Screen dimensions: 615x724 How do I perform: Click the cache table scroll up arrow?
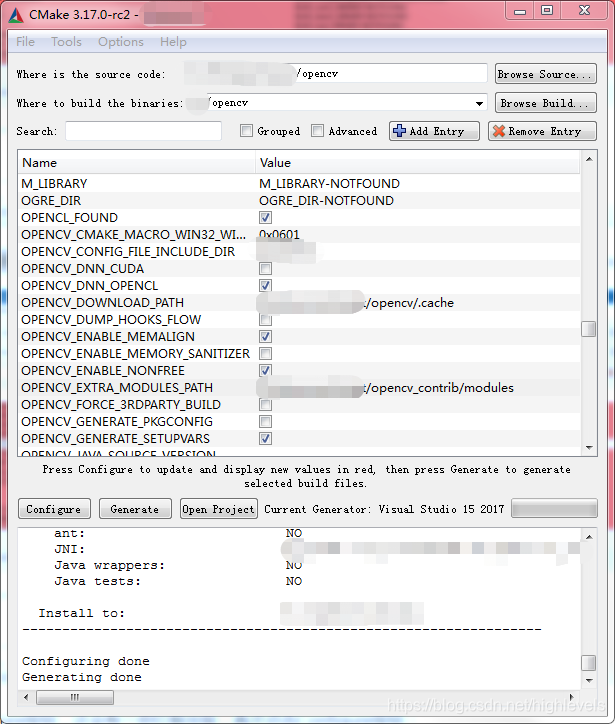(589, 159)
